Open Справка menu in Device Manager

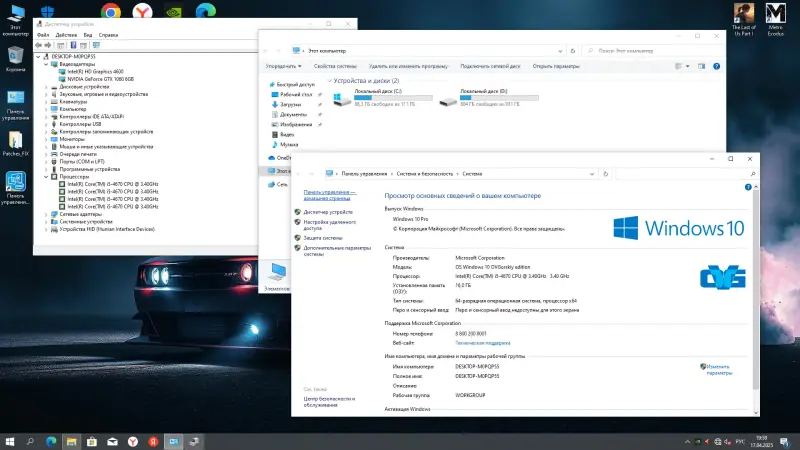click(x=108, y=35)
